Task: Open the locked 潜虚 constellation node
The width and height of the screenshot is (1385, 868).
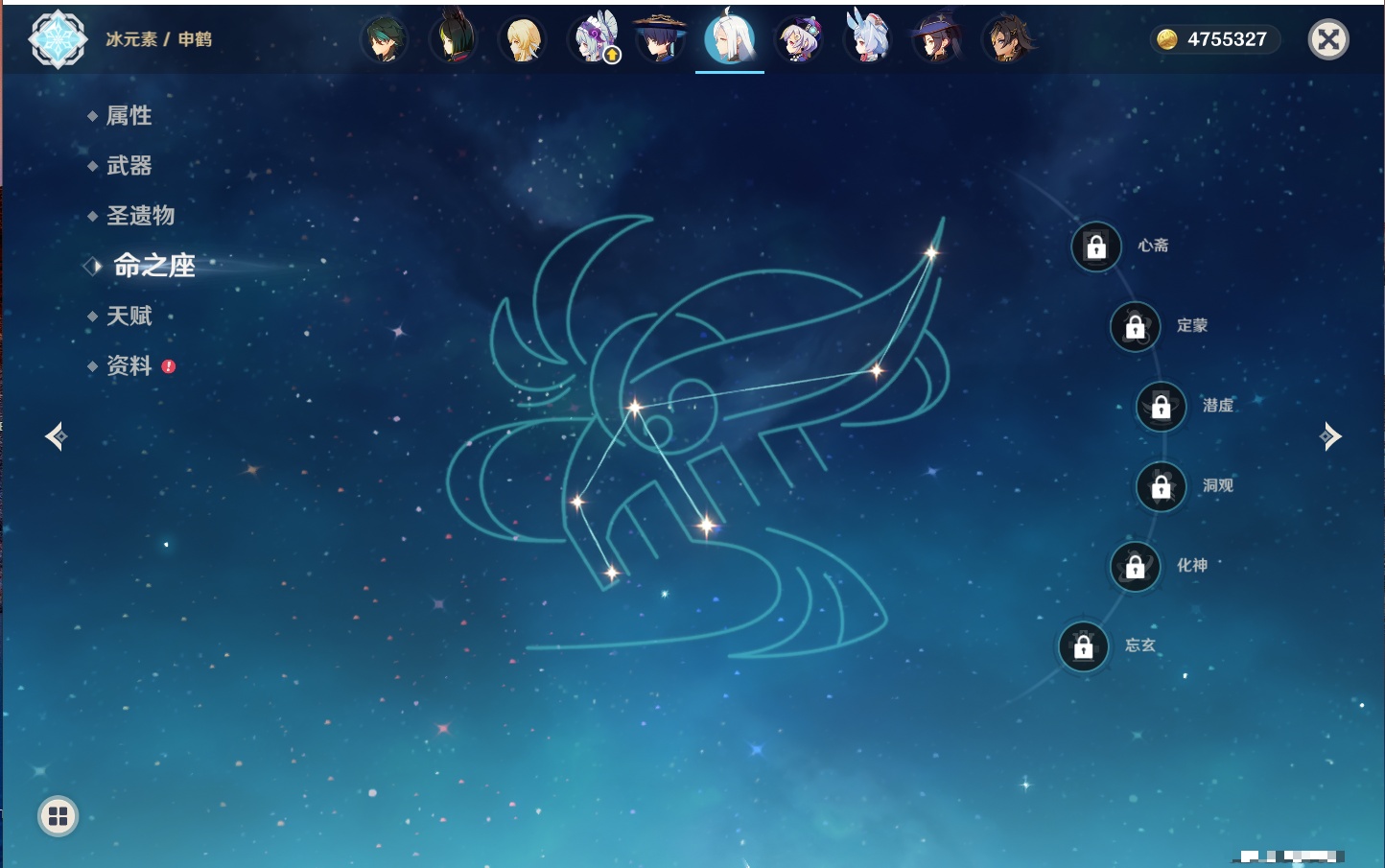Action: point(1162,407)
